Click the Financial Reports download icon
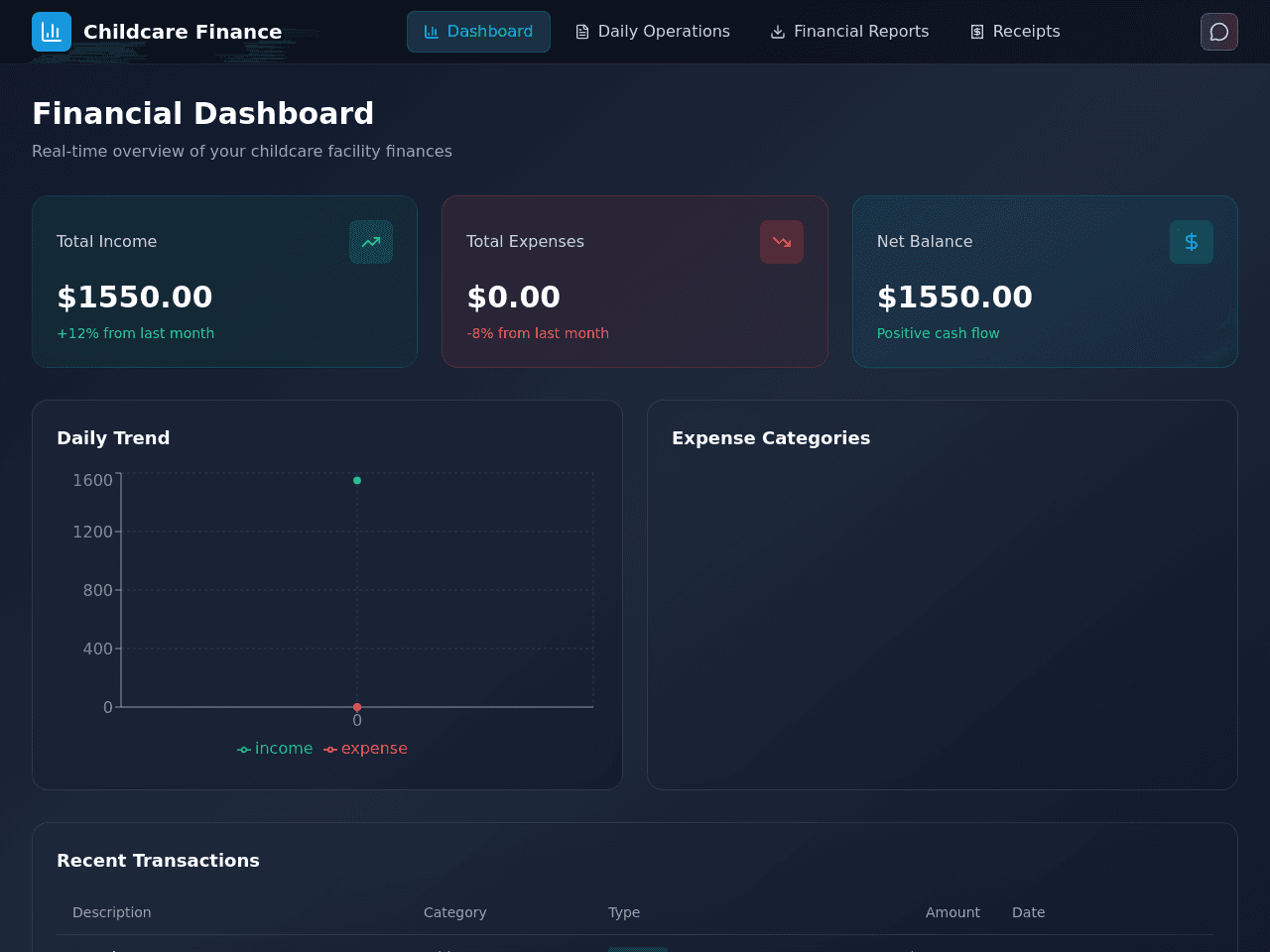Viewport: 1270px width, 952px height. [x=778, y=32]
